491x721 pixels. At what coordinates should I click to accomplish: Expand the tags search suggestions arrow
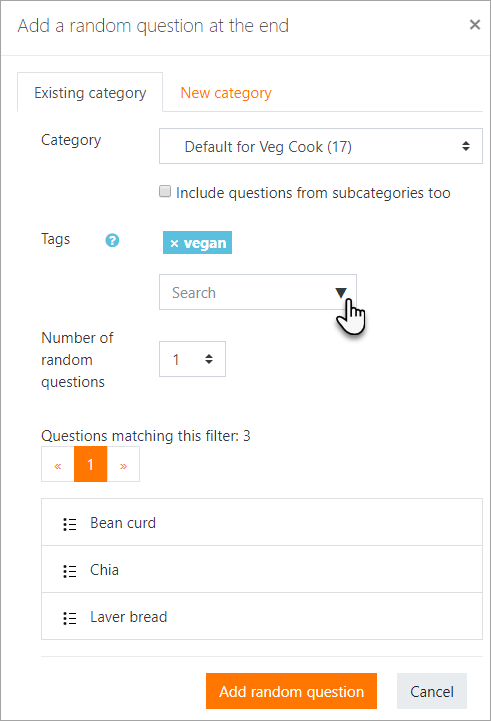341,292
